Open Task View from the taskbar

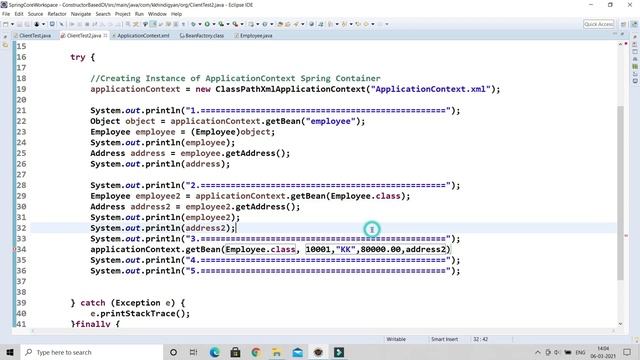(193, 352)
